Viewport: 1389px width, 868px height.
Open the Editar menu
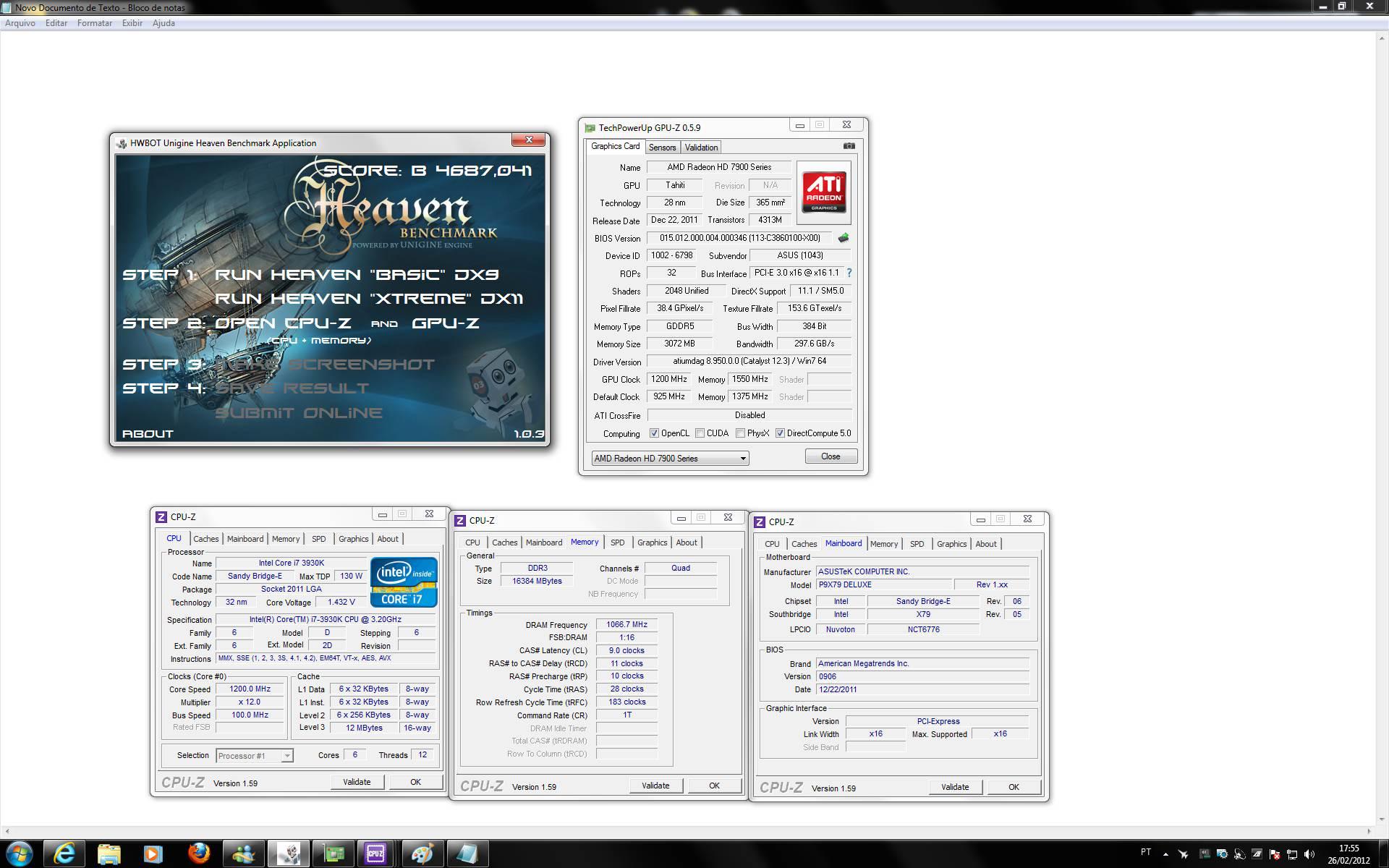56,23
